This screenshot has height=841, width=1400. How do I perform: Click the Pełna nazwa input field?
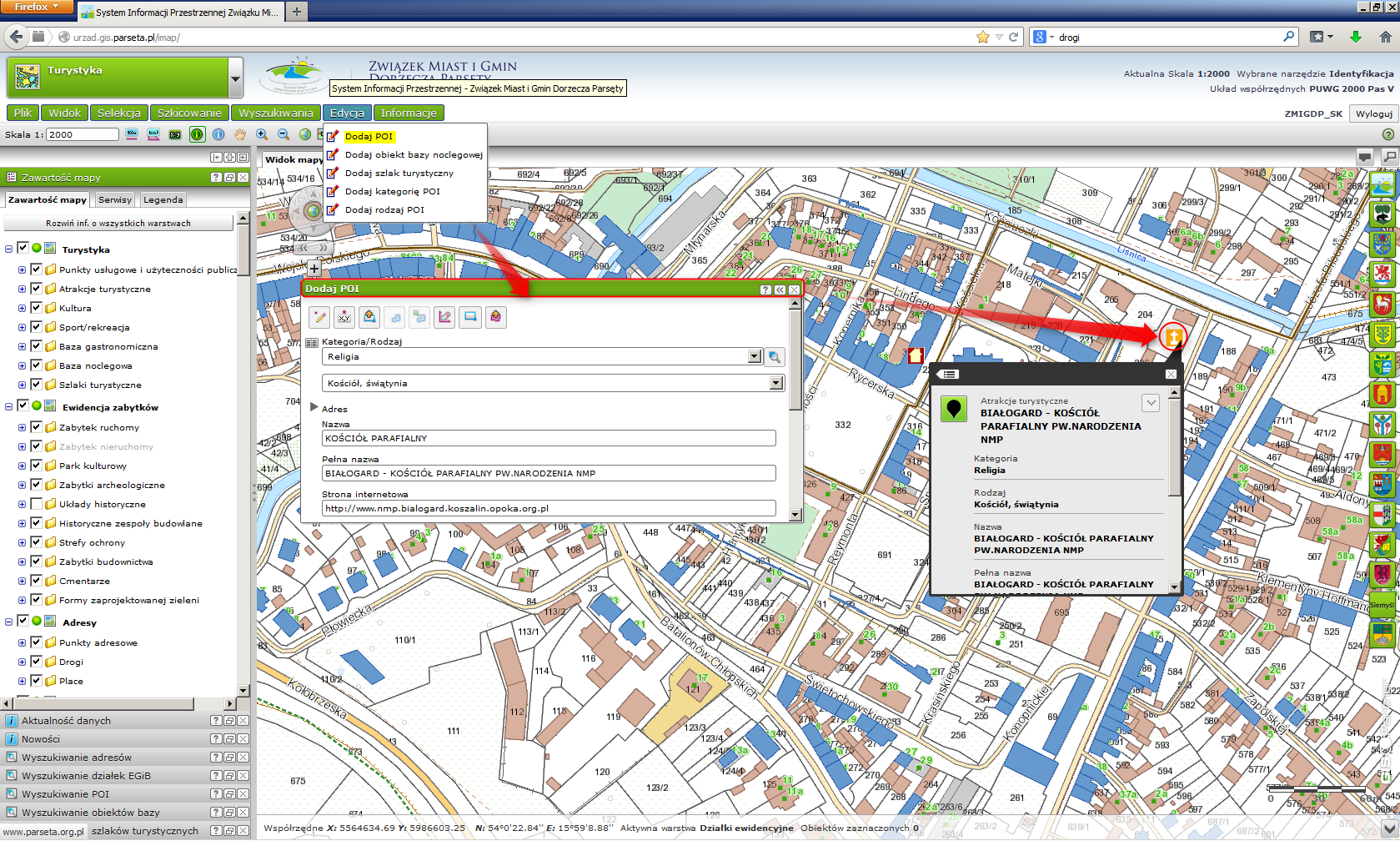pos(549,473)
